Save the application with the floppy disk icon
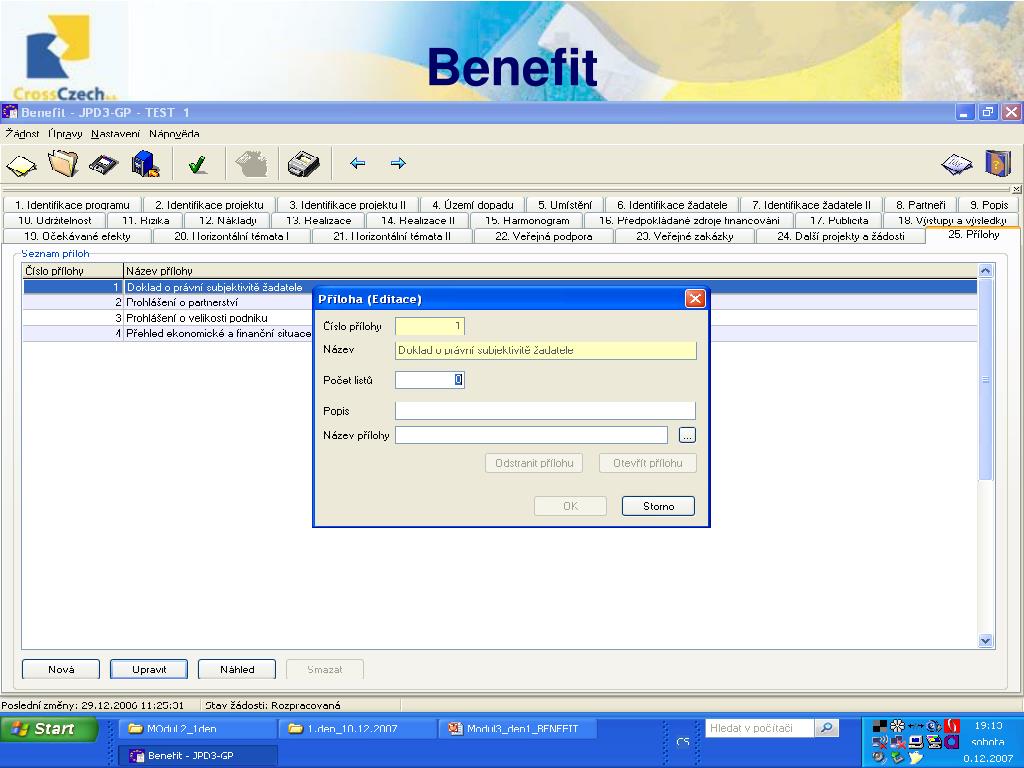This screenshot has width=1024, height=768. 103,164
